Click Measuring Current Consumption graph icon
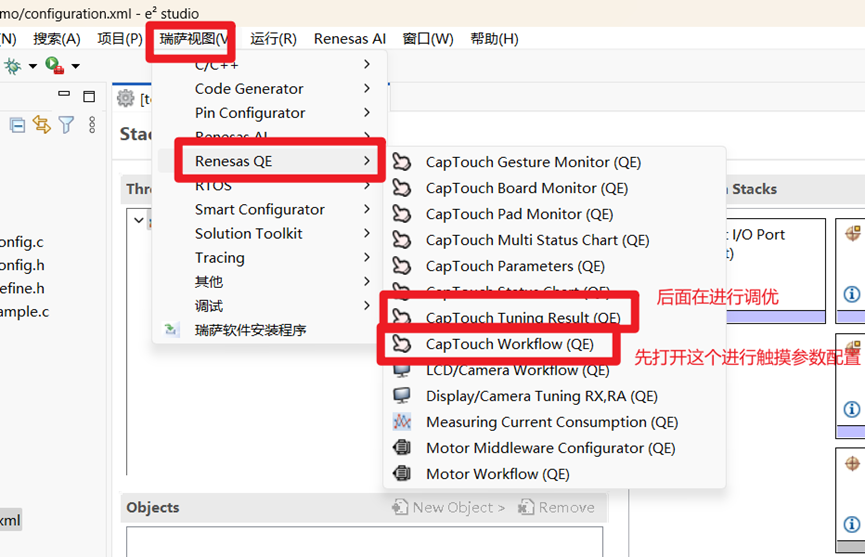This screenshot has width=865, height=557. click(402, 422)
